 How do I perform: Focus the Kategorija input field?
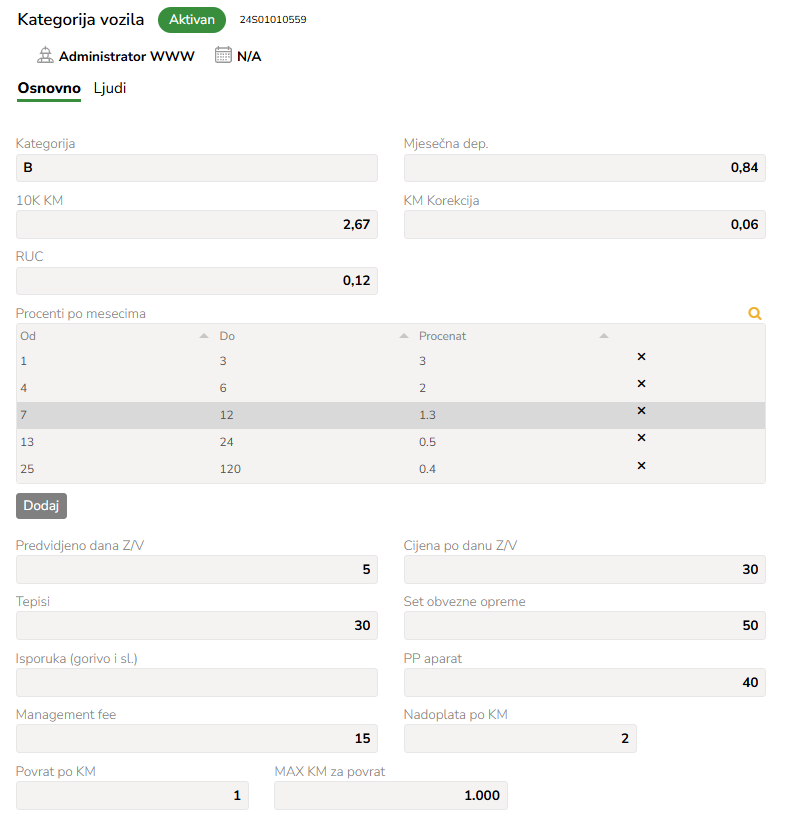[x=197, y=168]
